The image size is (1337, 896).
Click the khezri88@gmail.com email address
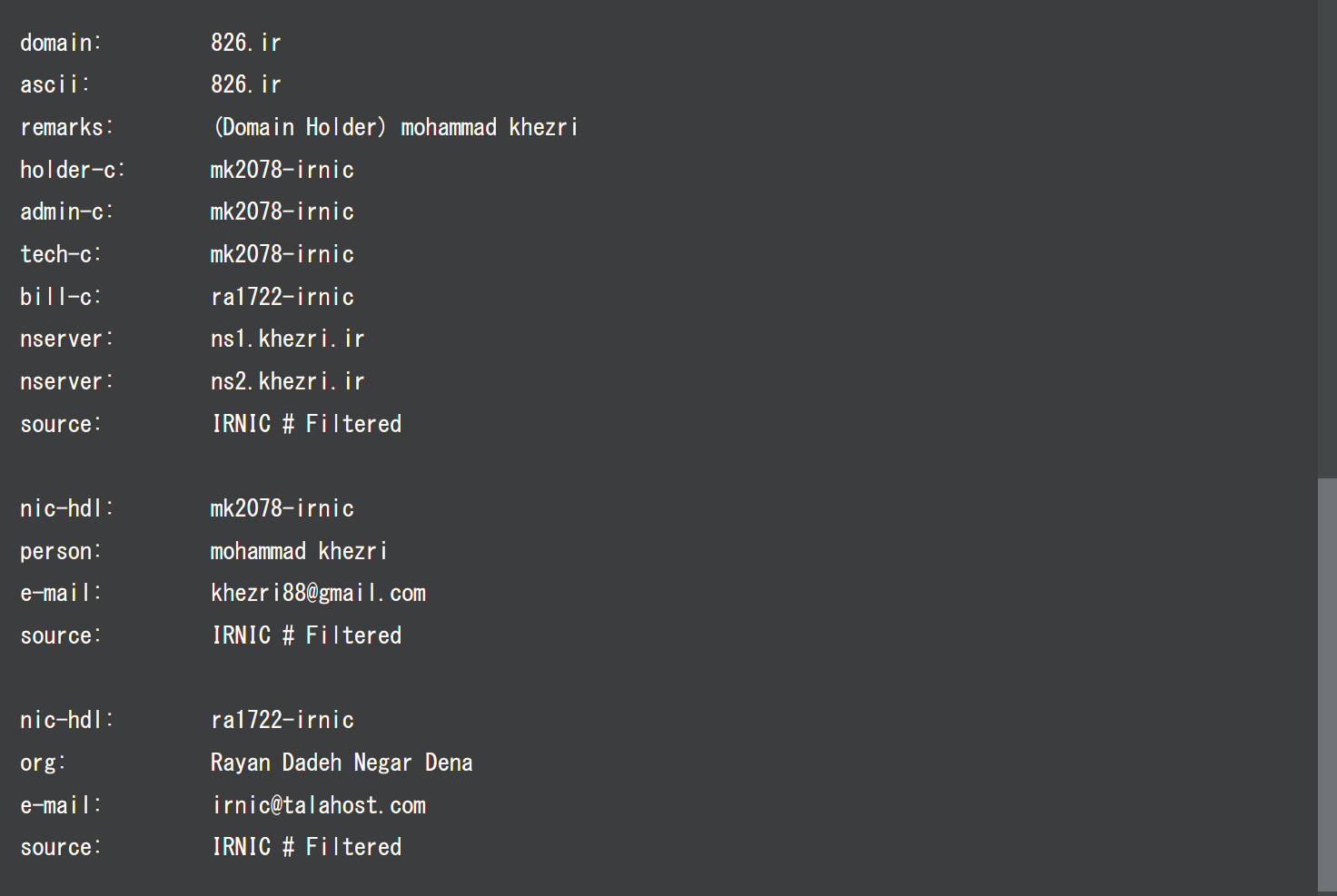[x=318, y=593]
